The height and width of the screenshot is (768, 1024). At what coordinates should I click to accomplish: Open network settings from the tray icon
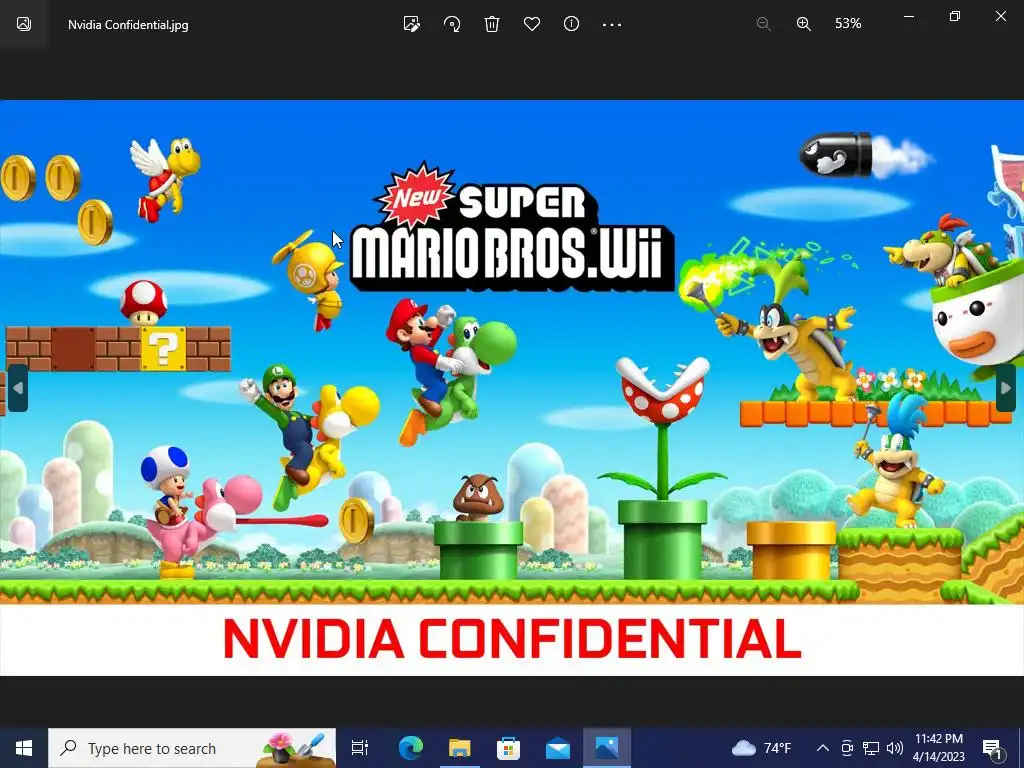[871, 748]
